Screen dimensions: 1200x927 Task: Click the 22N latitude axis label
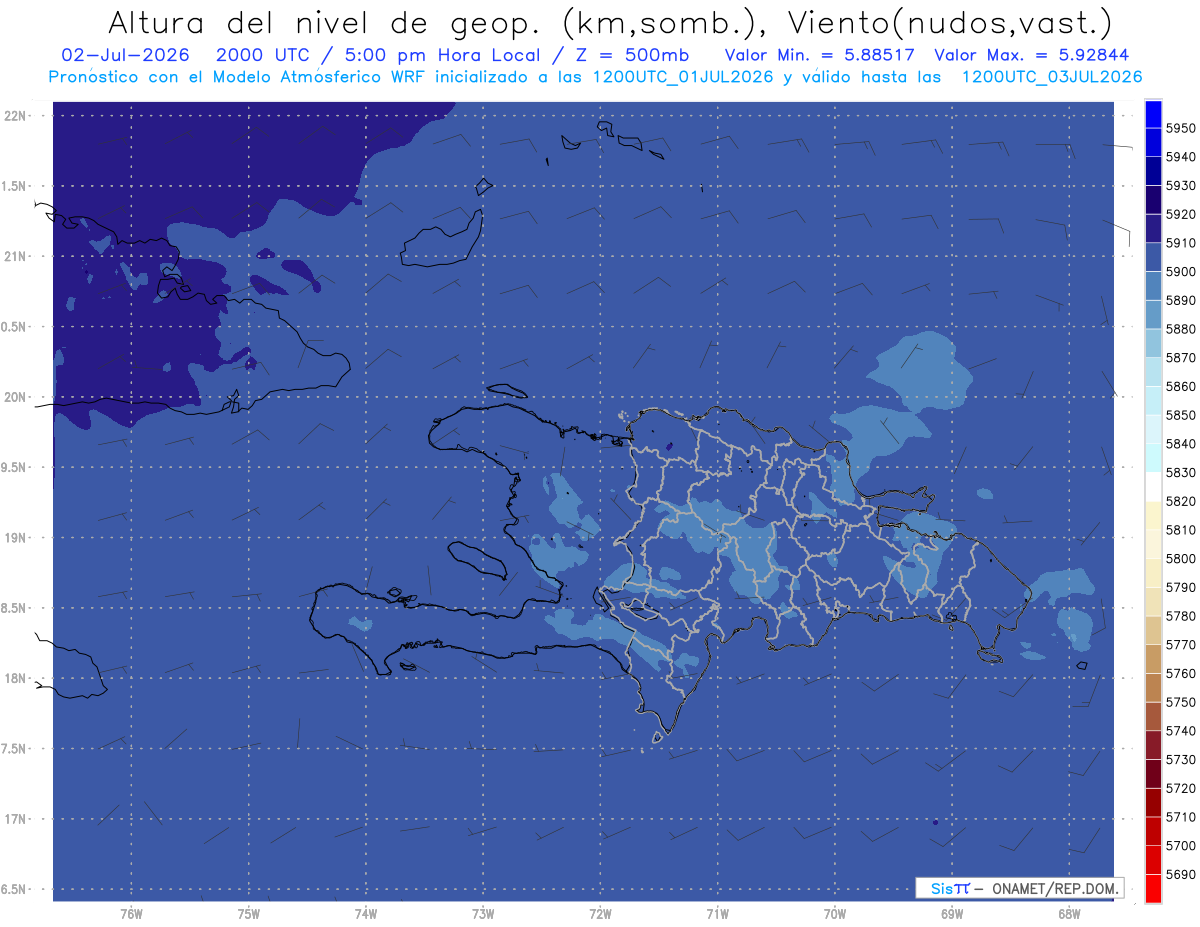point(17,115)
